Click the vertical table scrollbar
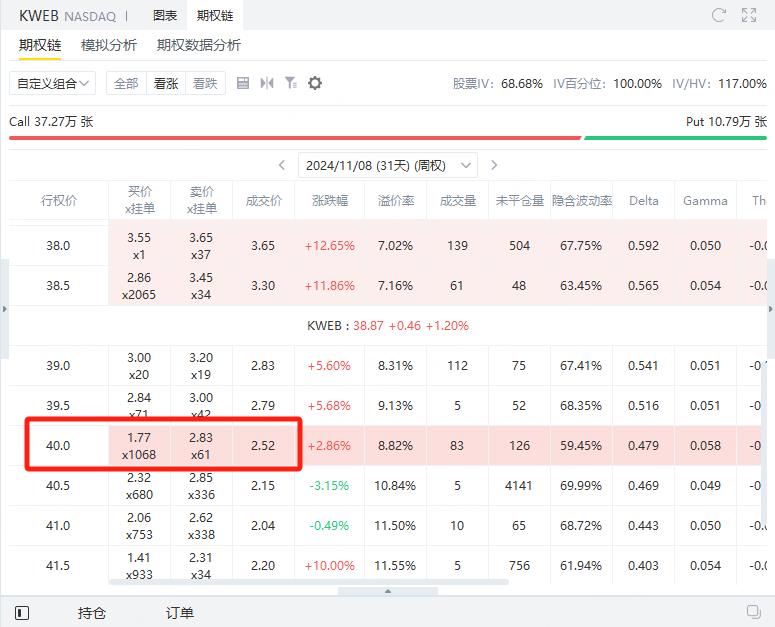The height and width of the screenshot is (627, 775). (764, 445)
